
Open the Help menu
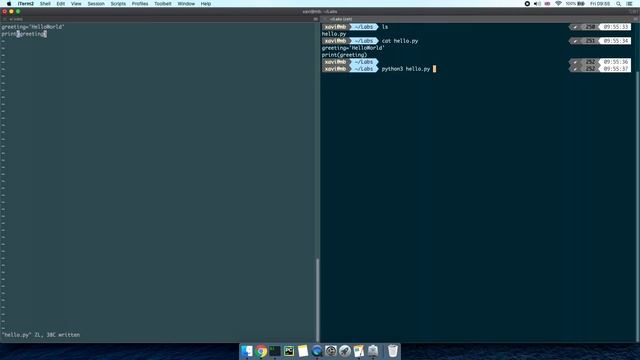click(x=206, y=4)
